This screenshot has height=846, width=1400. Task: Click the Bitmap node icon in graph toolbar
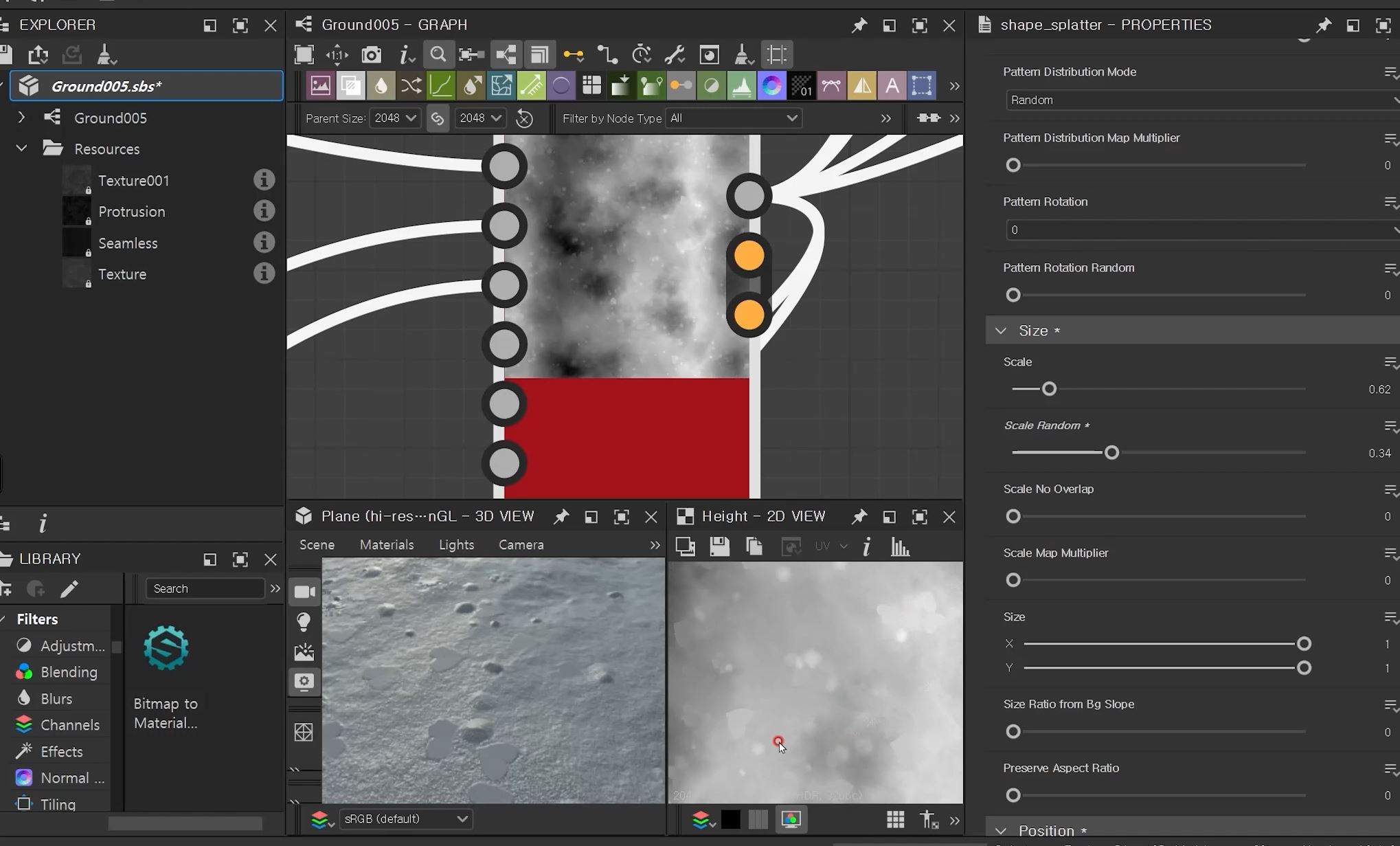pos(320,86)
